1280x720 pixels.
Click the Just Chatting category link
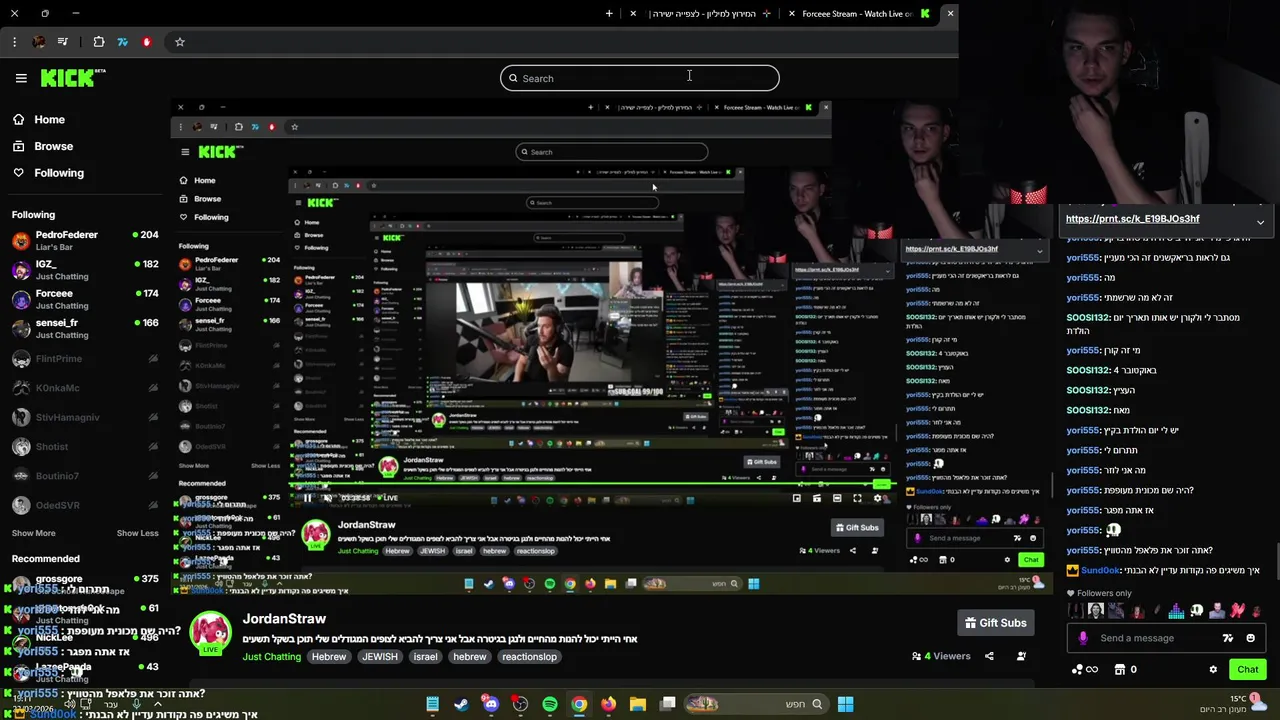[x=271, y=657]
